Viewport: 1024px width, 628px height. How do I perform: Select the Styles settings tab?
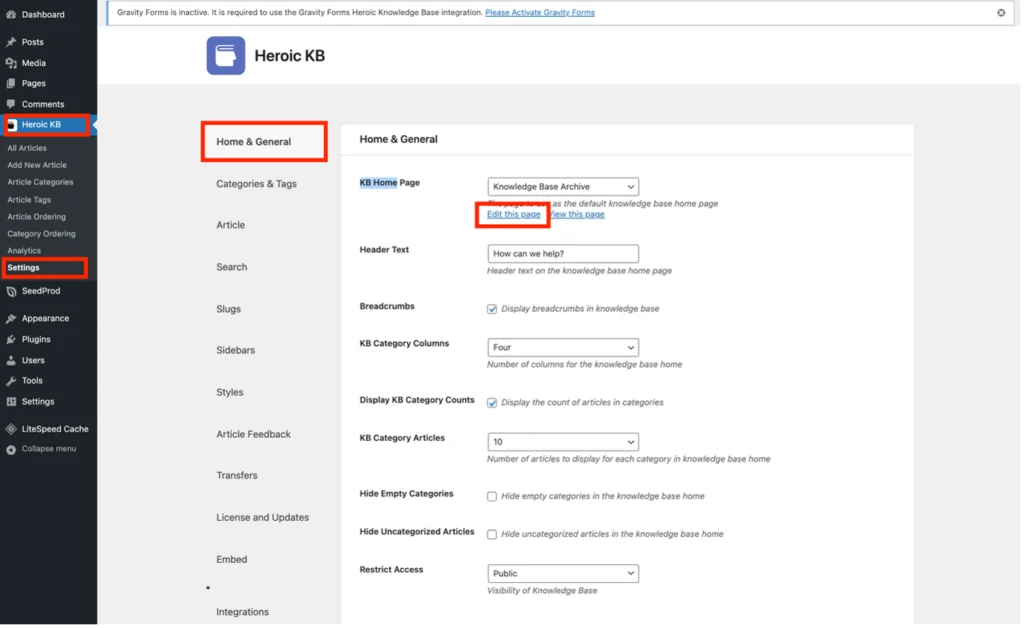click(x=230, y=392)
